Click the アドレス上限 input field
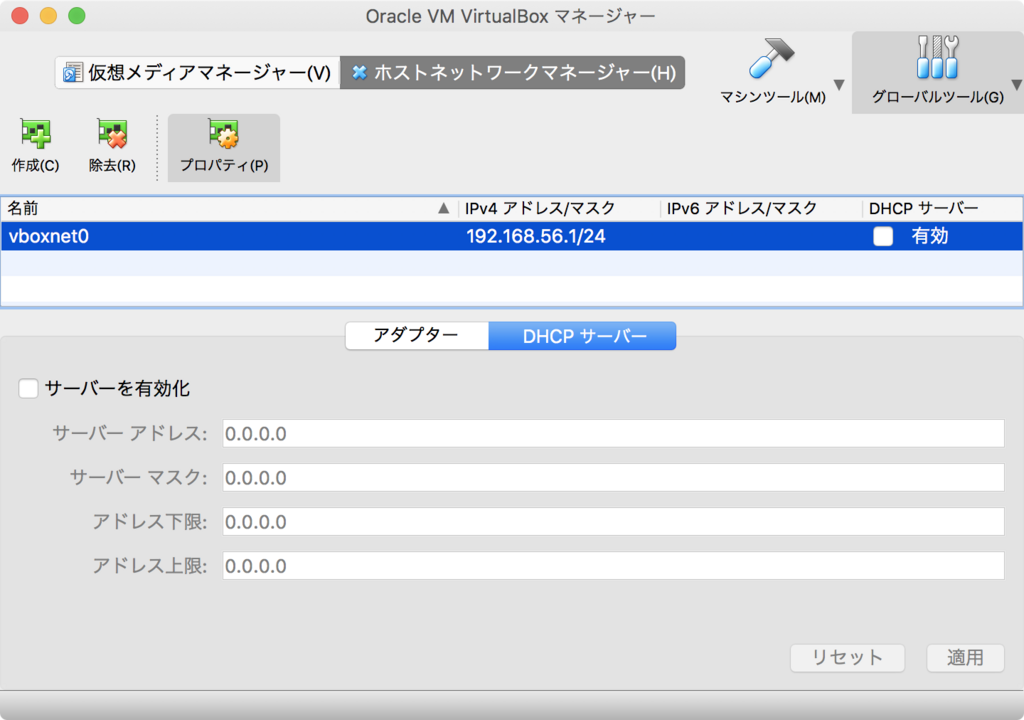The height and width of the screenshot is (720, 1024). tap(613, 566)
